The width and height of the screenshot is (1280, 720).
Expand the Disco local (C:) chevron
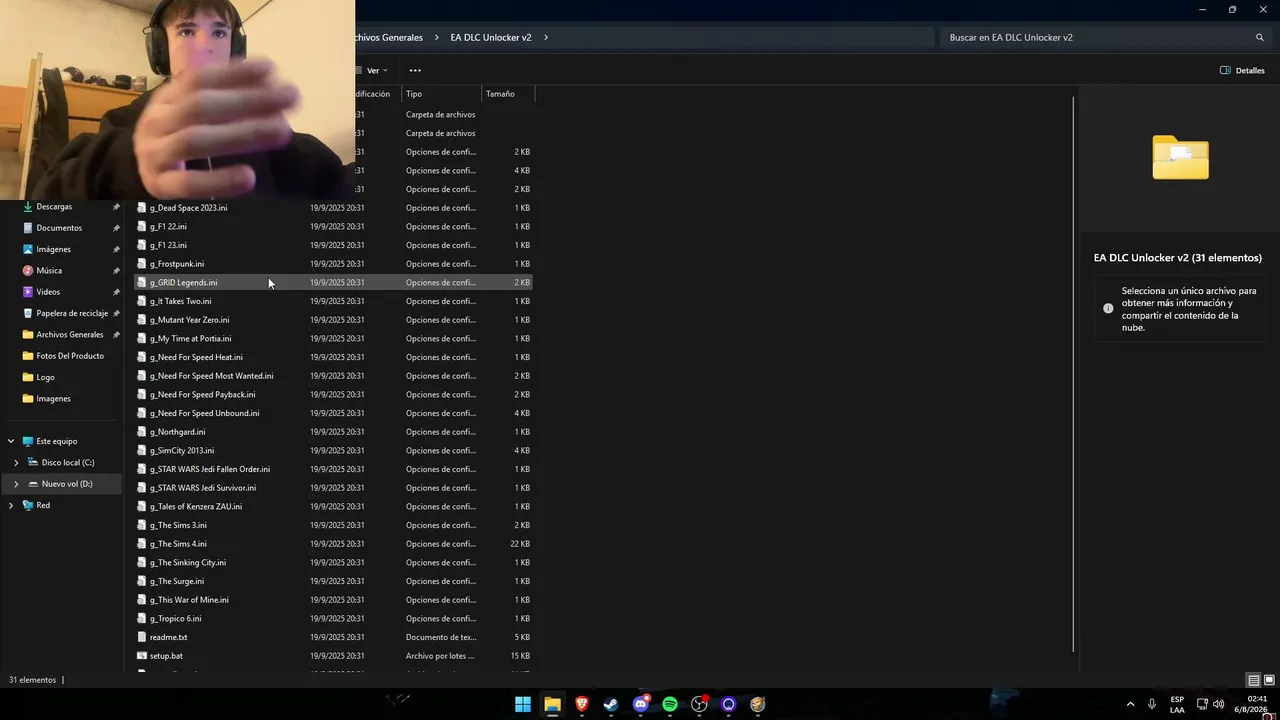click(x=16, y=463)
